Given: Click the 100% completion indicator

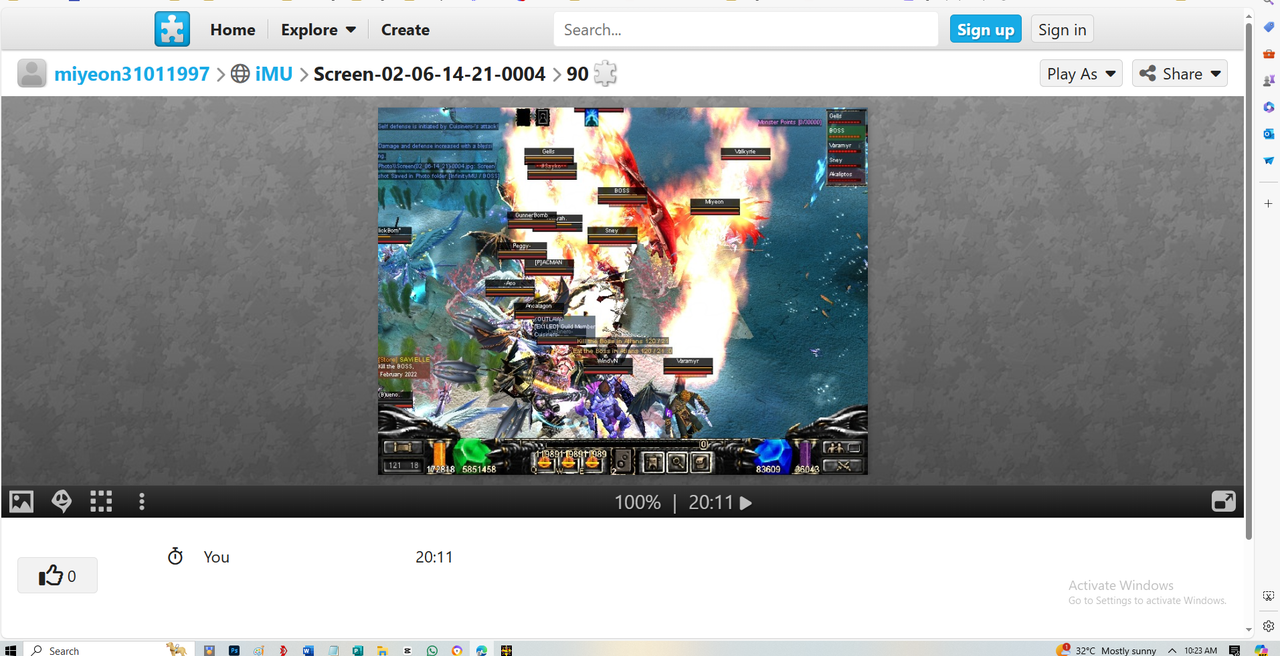Looking at the screenshot, I should point(637,503).
